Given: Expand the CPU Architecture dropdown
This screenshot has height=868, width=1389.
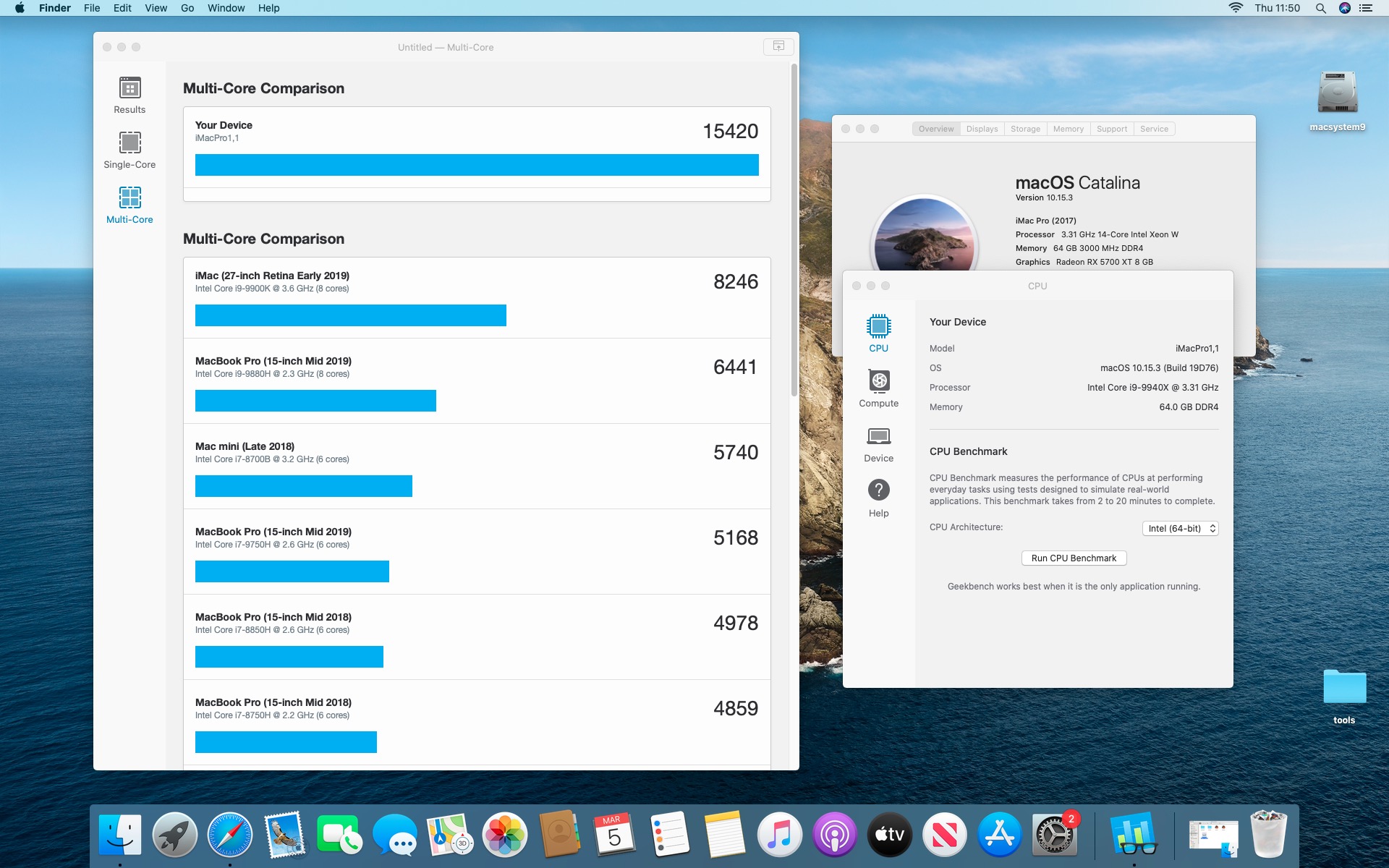Looking at the screenshot, I should tap(1180, 529).
